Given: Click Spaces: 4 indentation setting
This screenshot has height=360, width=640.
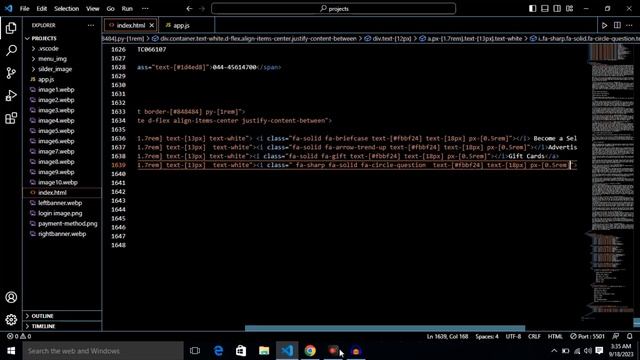Looking at the screenshot, I should [x=487, y=336].
